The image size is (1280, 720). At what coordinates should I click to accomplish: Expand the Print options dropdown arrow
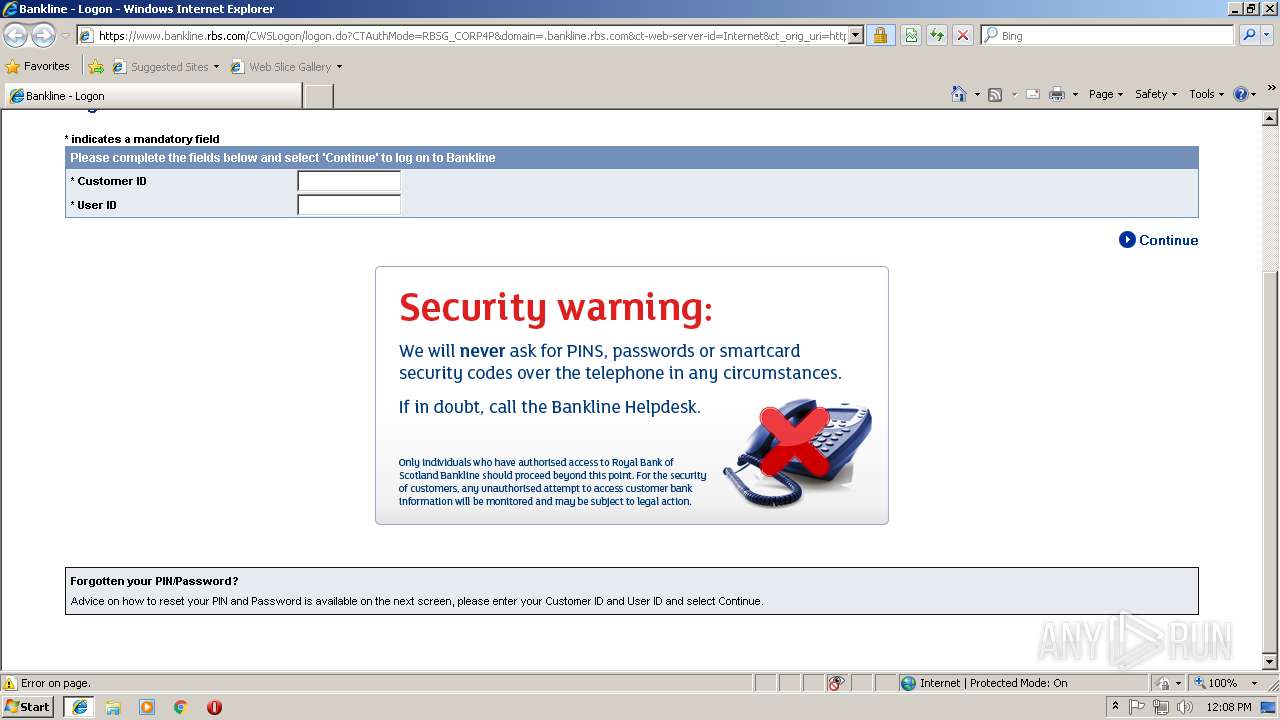click(x=1075, y=94)
